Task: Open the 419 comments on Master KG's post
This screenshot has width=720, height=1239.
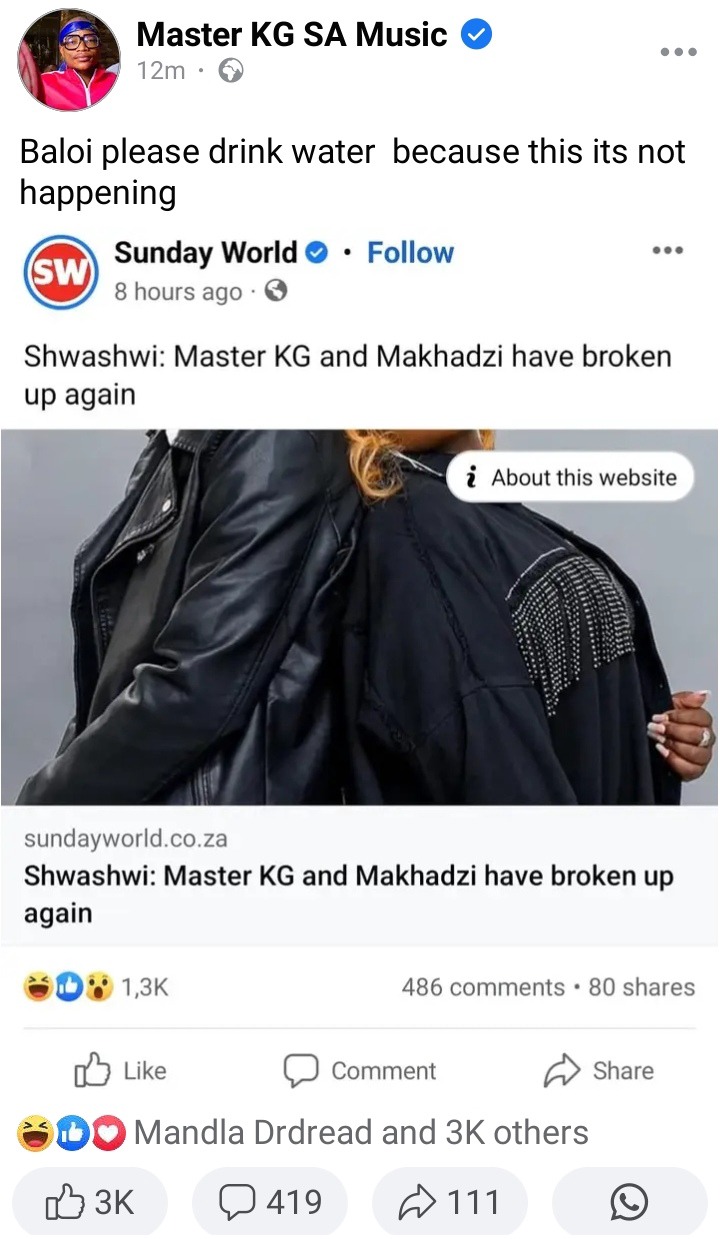Action: point(269,1201)
